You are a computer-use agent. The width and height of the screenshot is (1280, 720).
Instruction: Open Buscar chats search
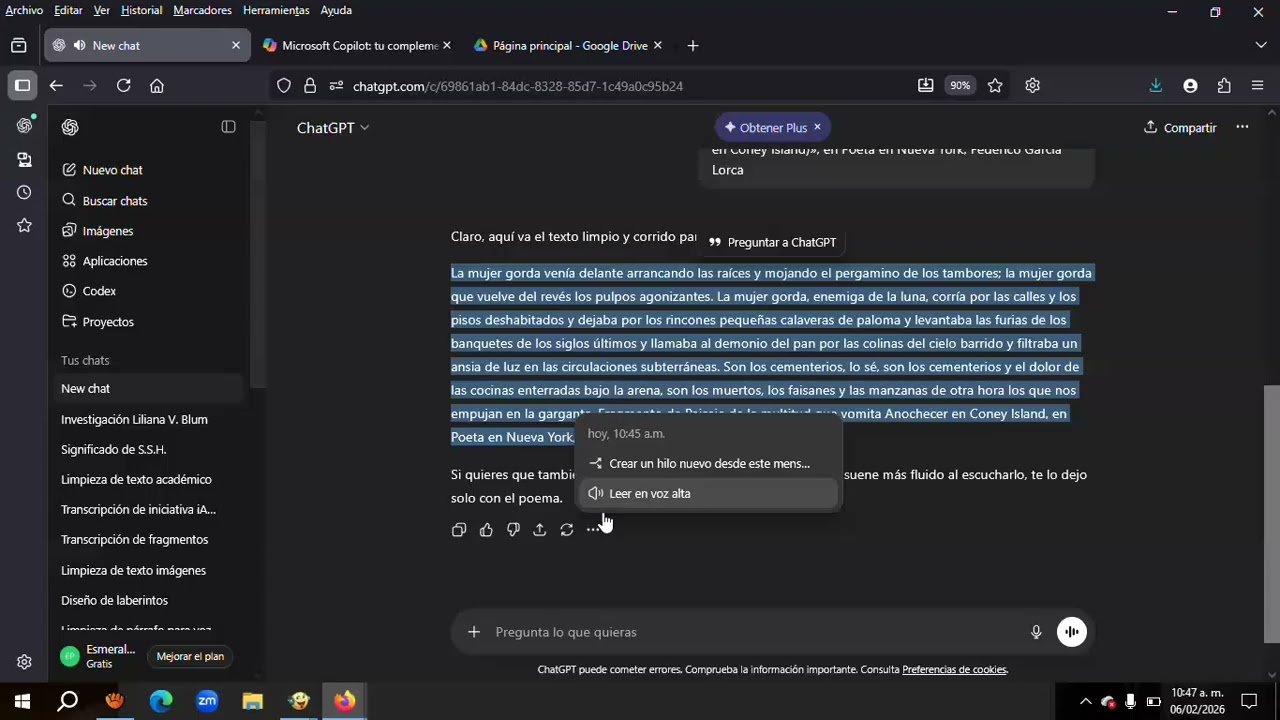[105, 201]
